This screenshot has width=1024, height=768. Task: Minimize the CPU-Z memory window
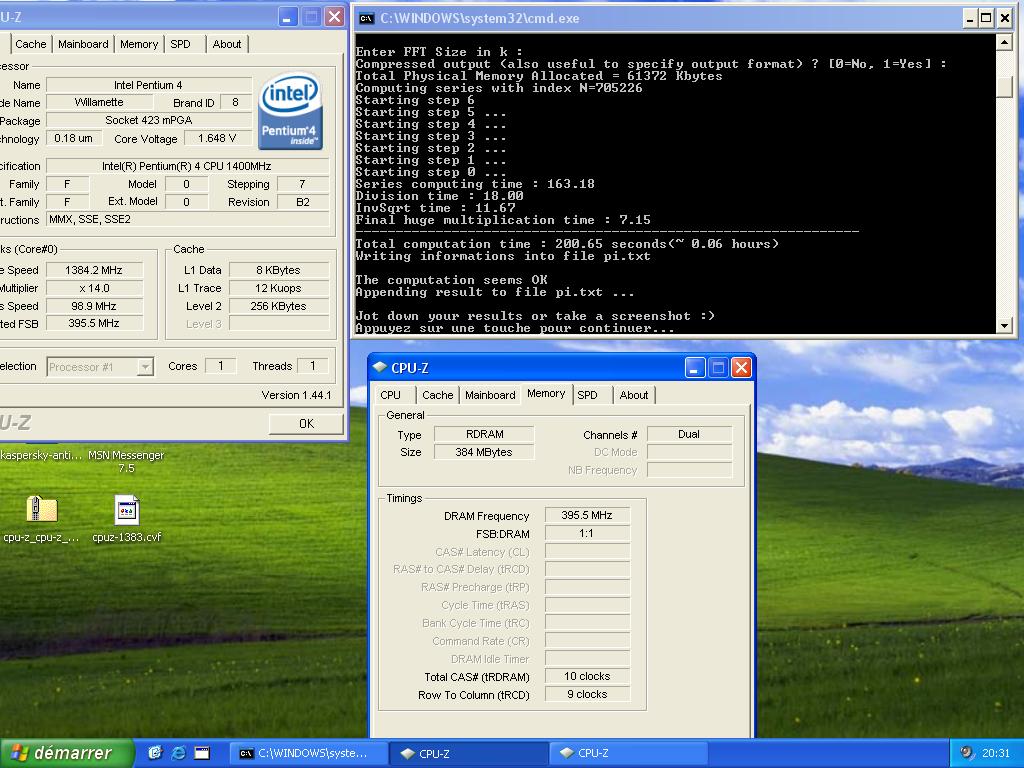pos(694,368)
